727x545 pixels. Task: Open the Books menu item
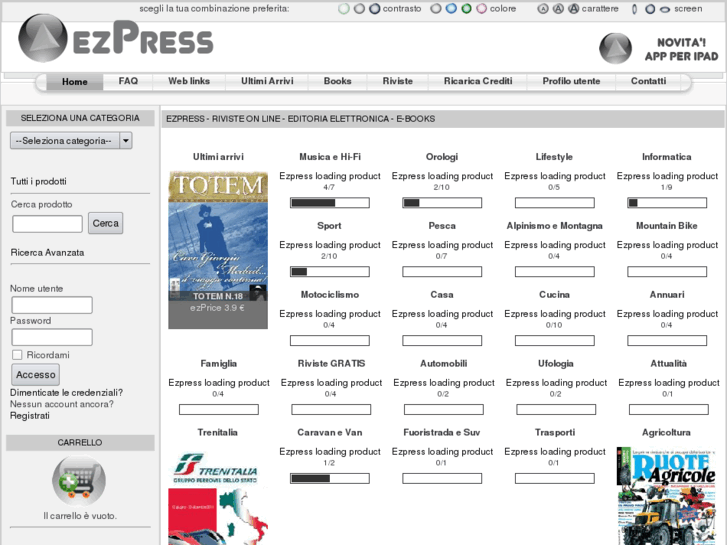click(338, 81)
